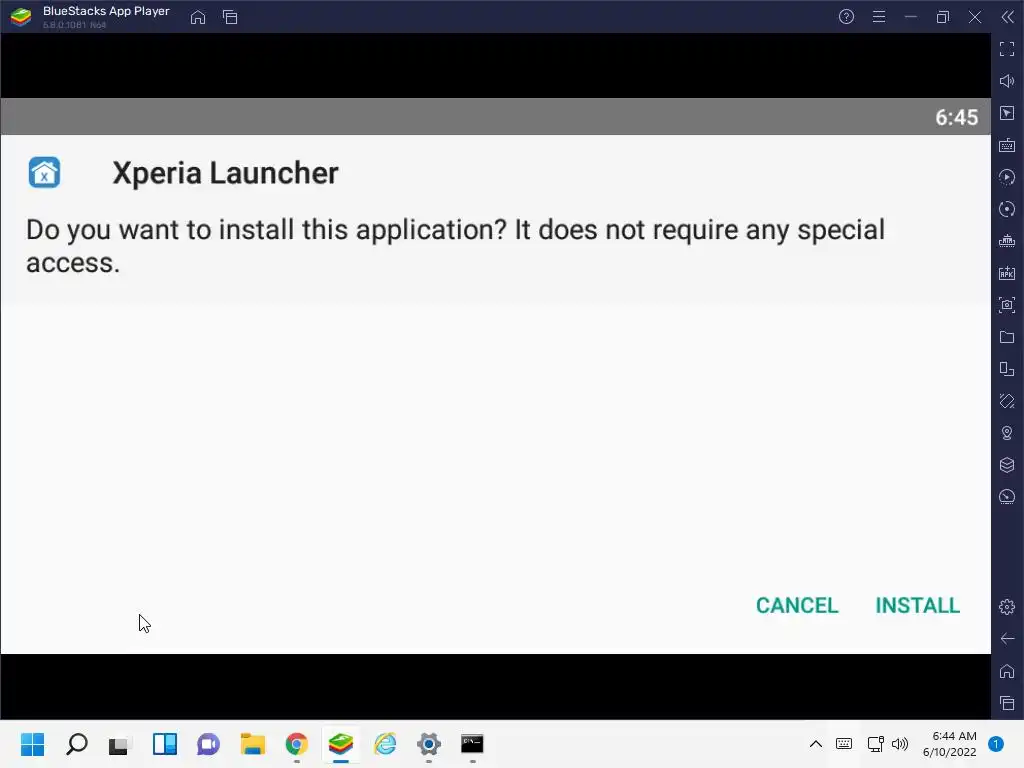Image resolution: width=1024 pixels, height=768 pixels.
Task: Go to BlueStacks home via title bar icon
Action: pos(198,17)
